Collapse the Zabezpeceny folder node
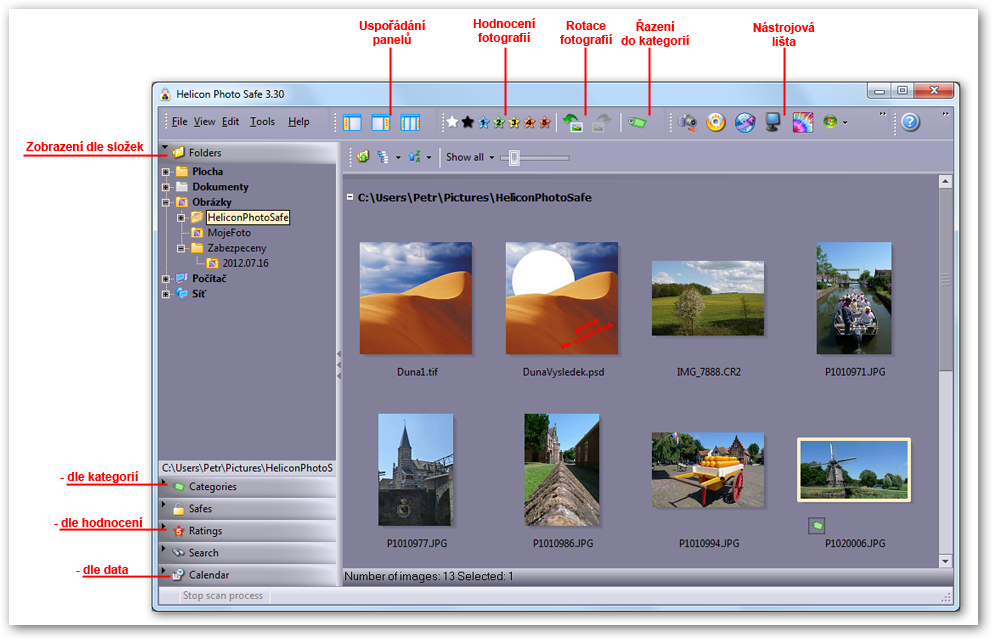This screenshot has width=992, height=639. (181, 249)
